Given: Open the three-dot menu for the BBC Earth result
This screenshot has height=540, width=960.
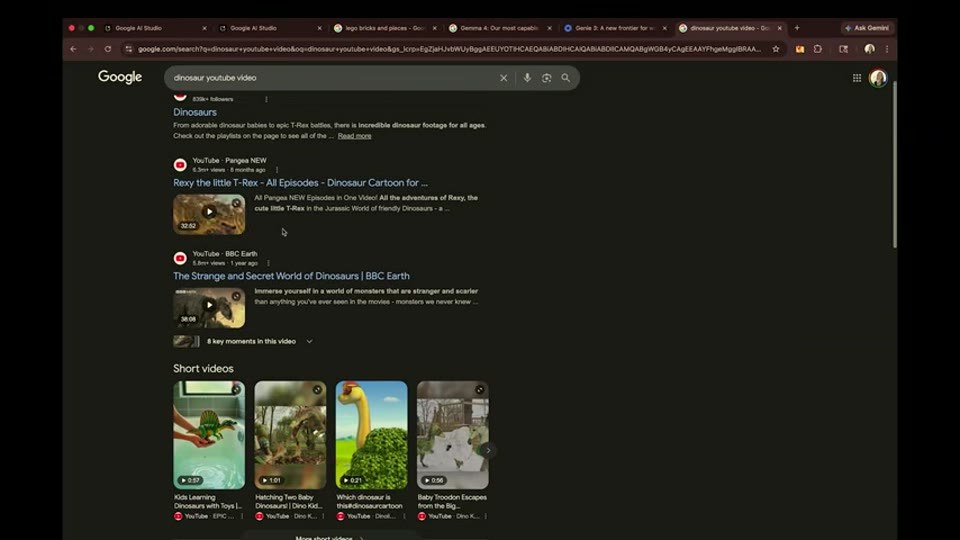Looking at the screenshot, I should click(x=268, y=263).
